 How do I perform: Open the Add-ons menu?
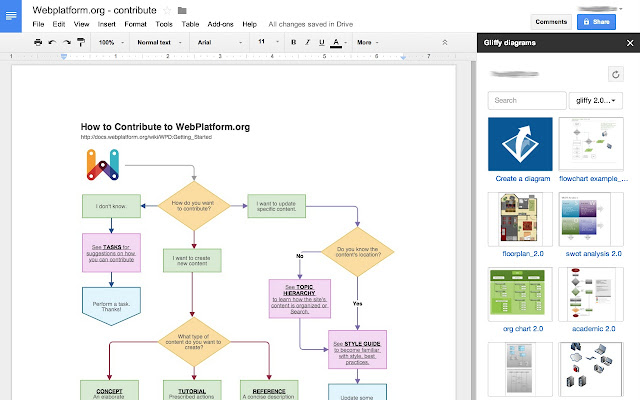click(x=220, y=24)
